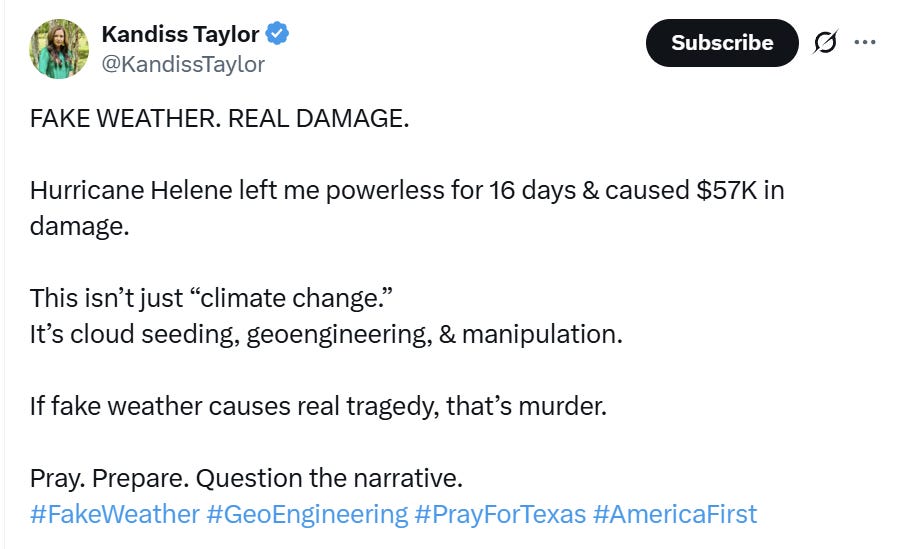Open the #FakeWeather hashtag
This screenshot has height=549, width=897.
(x=115, y=514)
